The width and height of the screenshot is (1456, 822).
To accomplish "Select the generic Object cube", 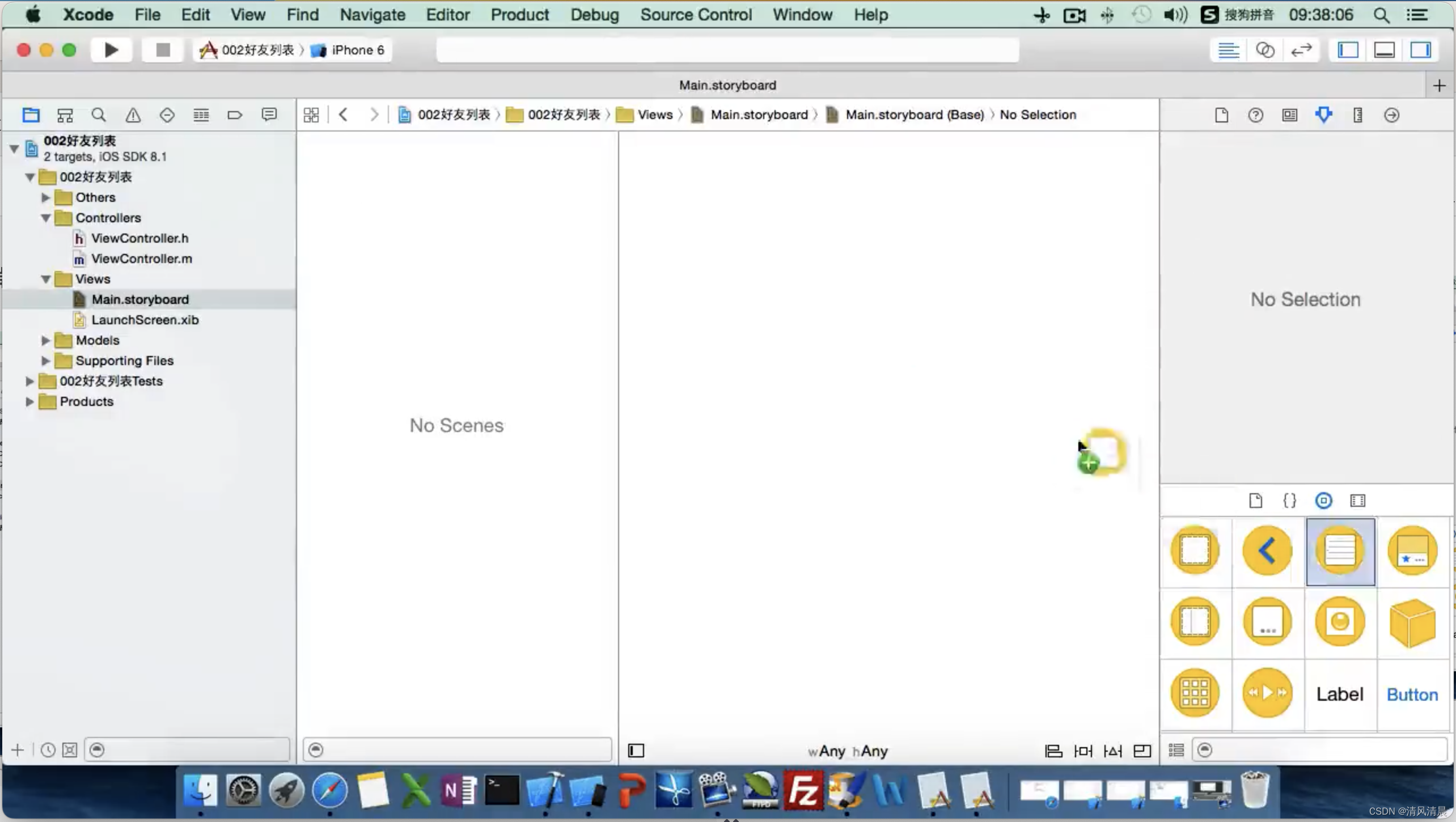I will tap(1412, 622).
